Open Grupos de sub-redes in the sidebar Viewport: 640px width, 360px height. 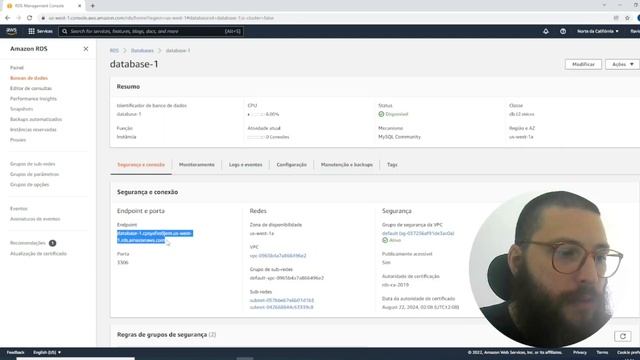point(33,164)
